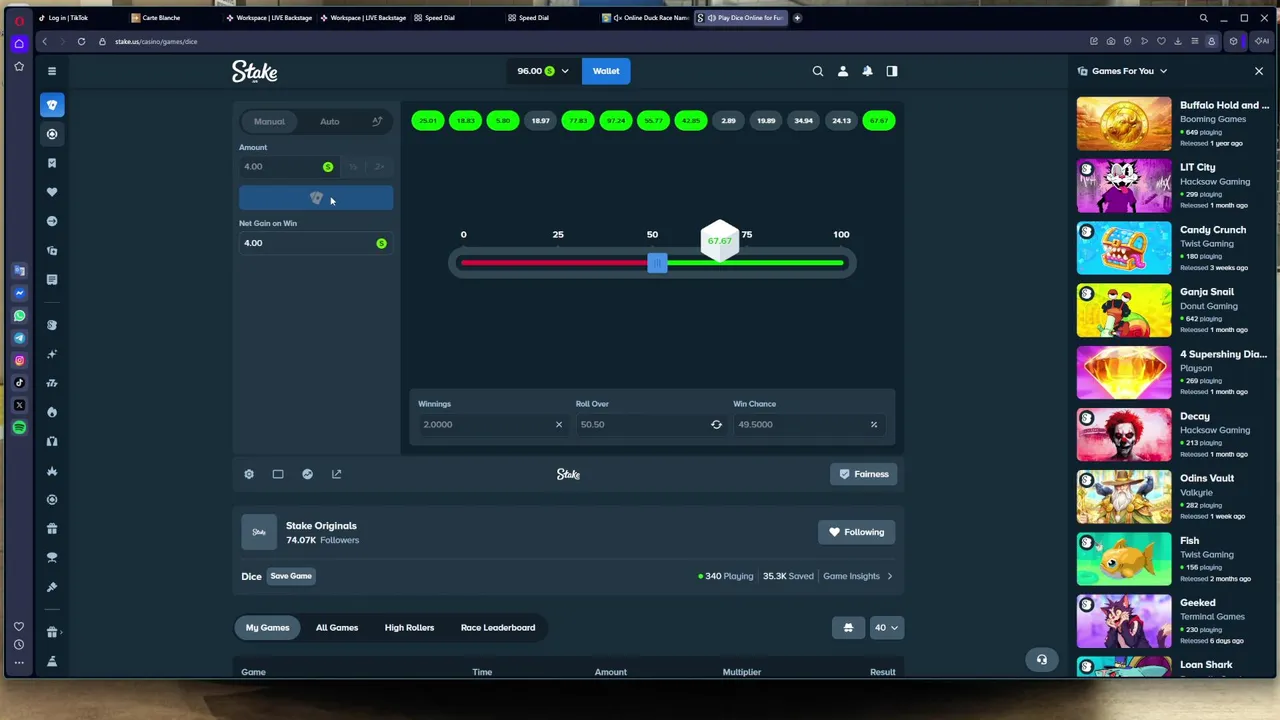
Task: Open Instagram in Opera sidebar
Action: [19, 360]
